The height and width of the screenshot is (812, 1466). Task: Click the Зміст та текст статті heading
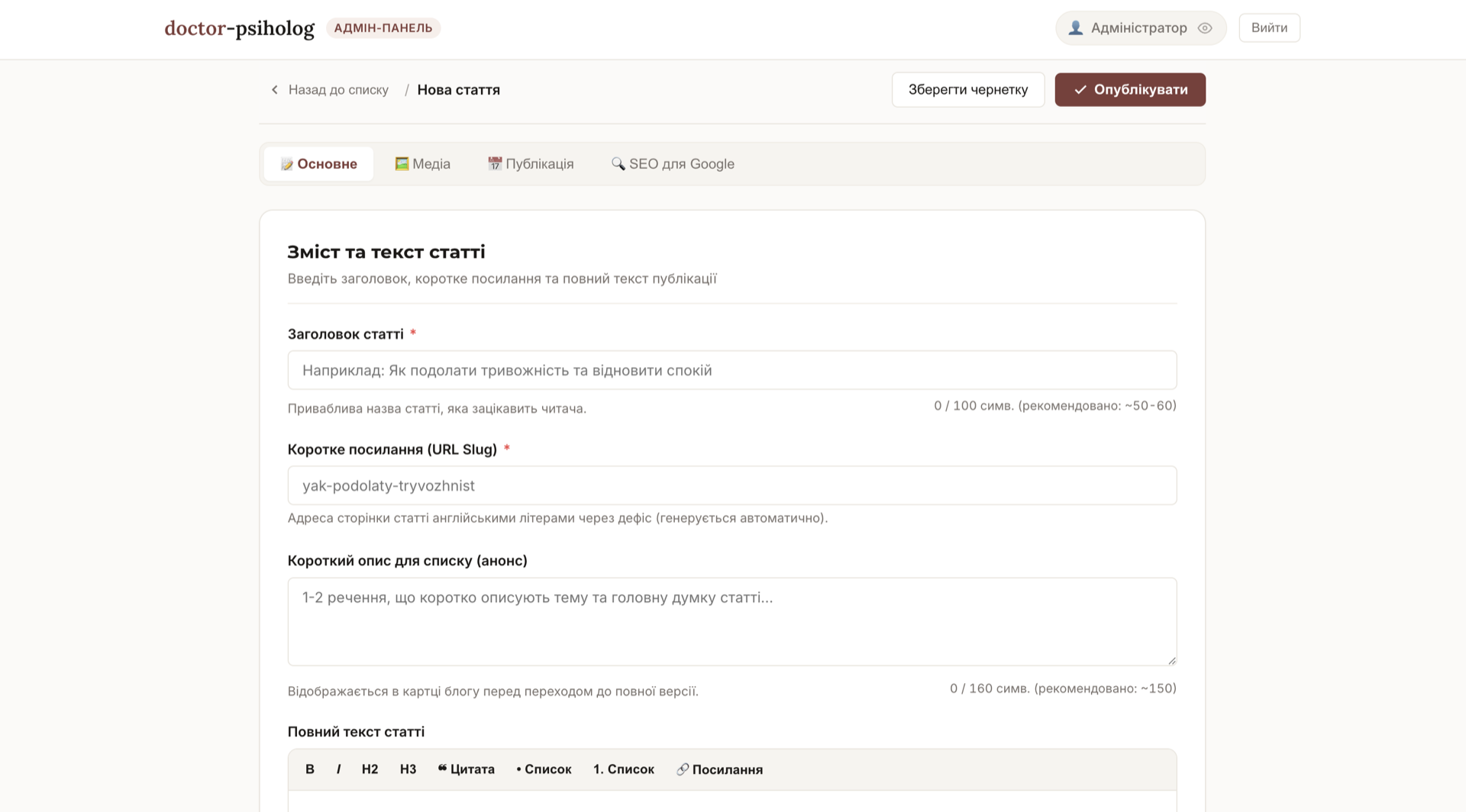[x=386, y=252]
